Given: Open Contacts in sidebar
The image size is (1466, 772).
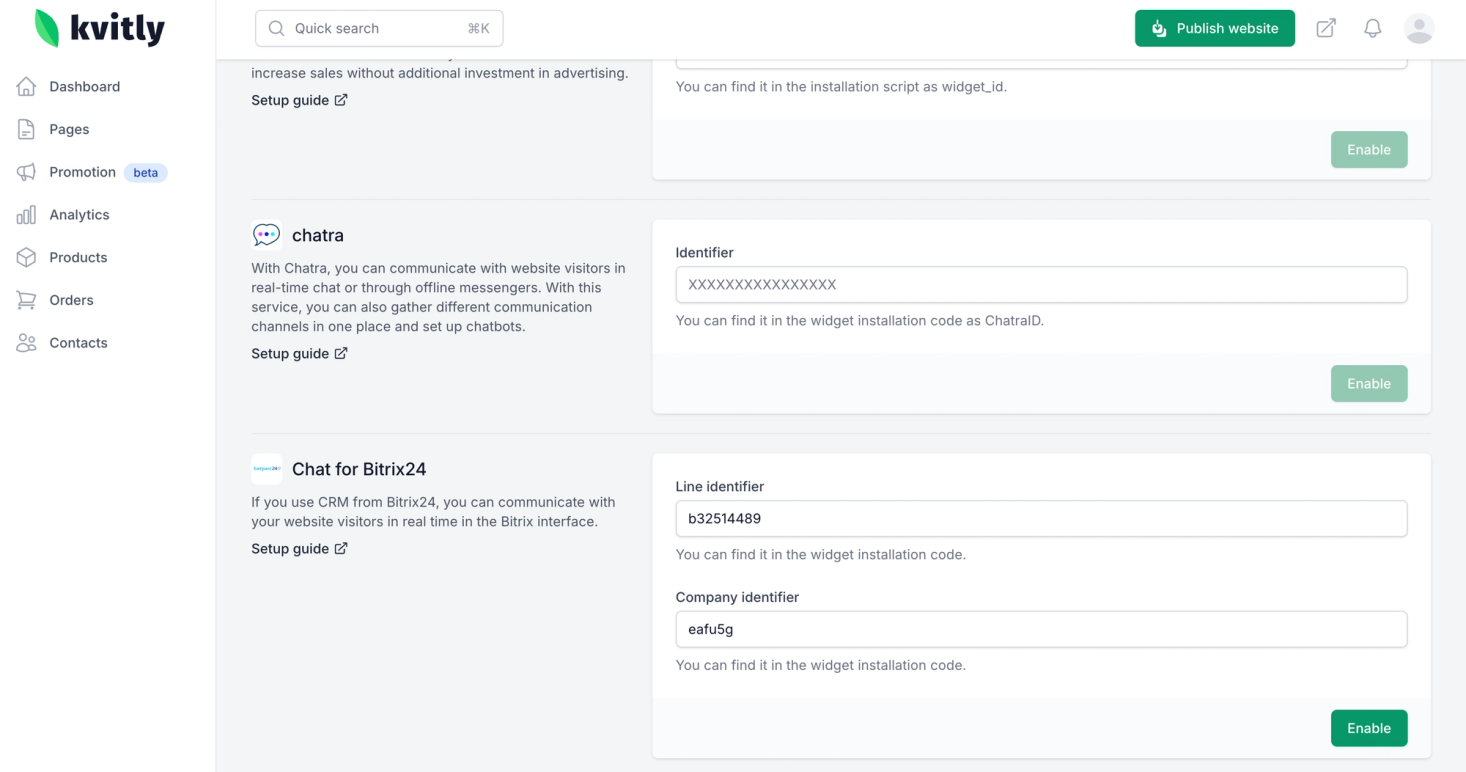Looking at the screenshot, I should 78,343.
